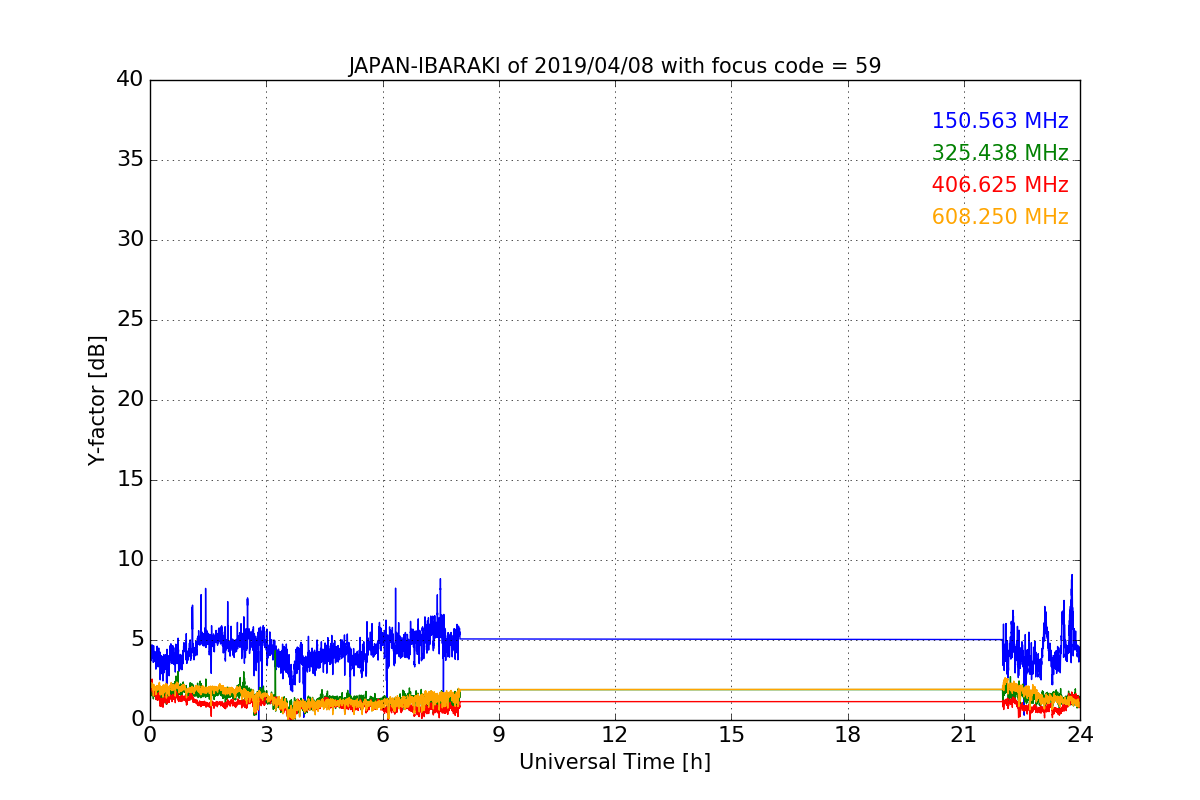The height and width of the screenshot is (800, 1200).
Task: Click the x-axis tick label '3'
Action: point(266,734)
